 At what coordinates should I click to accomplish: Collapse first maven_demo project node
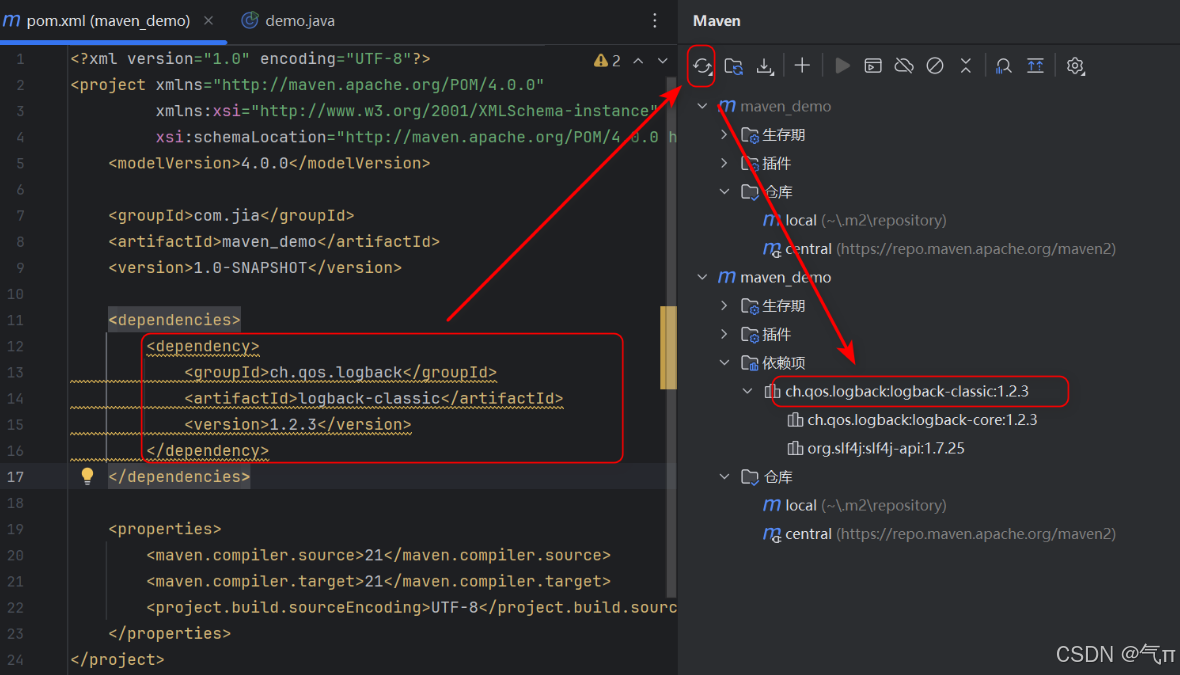702,106
